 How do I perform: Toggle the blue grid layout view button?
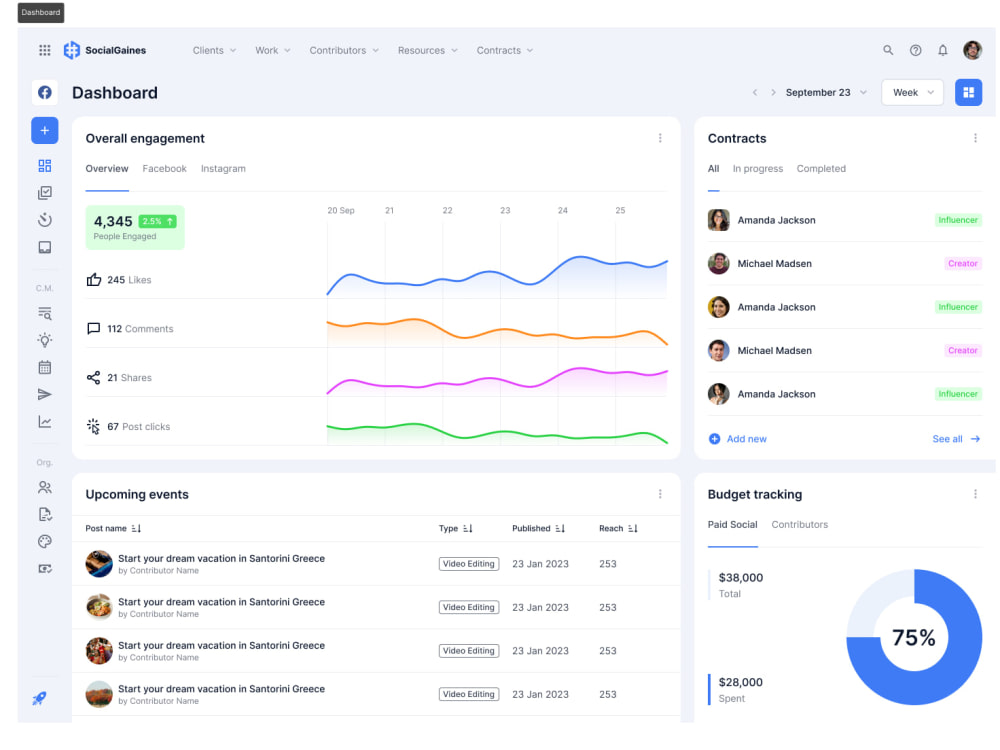point(968,92)
